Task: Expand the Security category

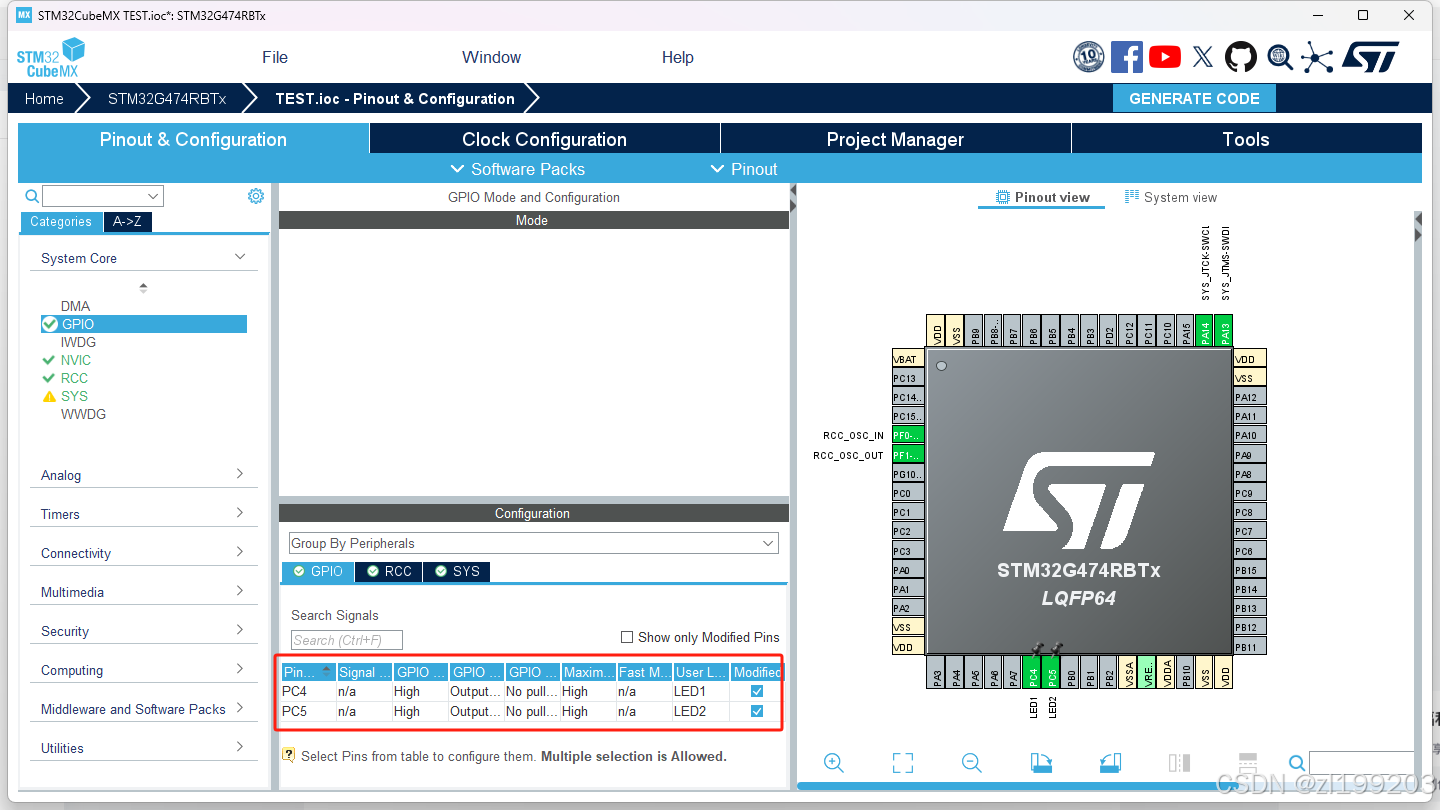Action: [143, 631]
